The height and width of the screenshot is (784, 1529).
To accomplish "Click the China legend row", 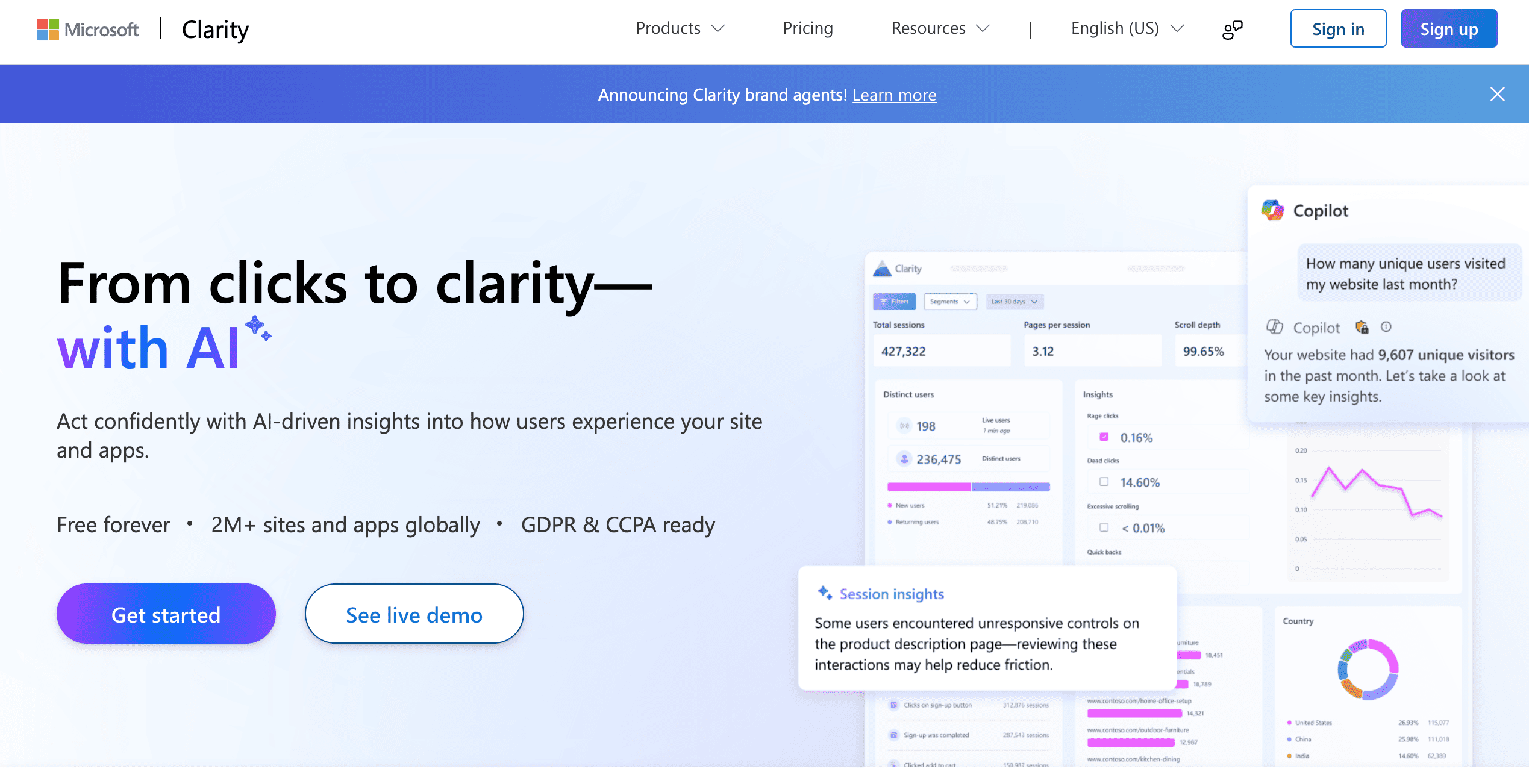I will (x=1368, y=739).
